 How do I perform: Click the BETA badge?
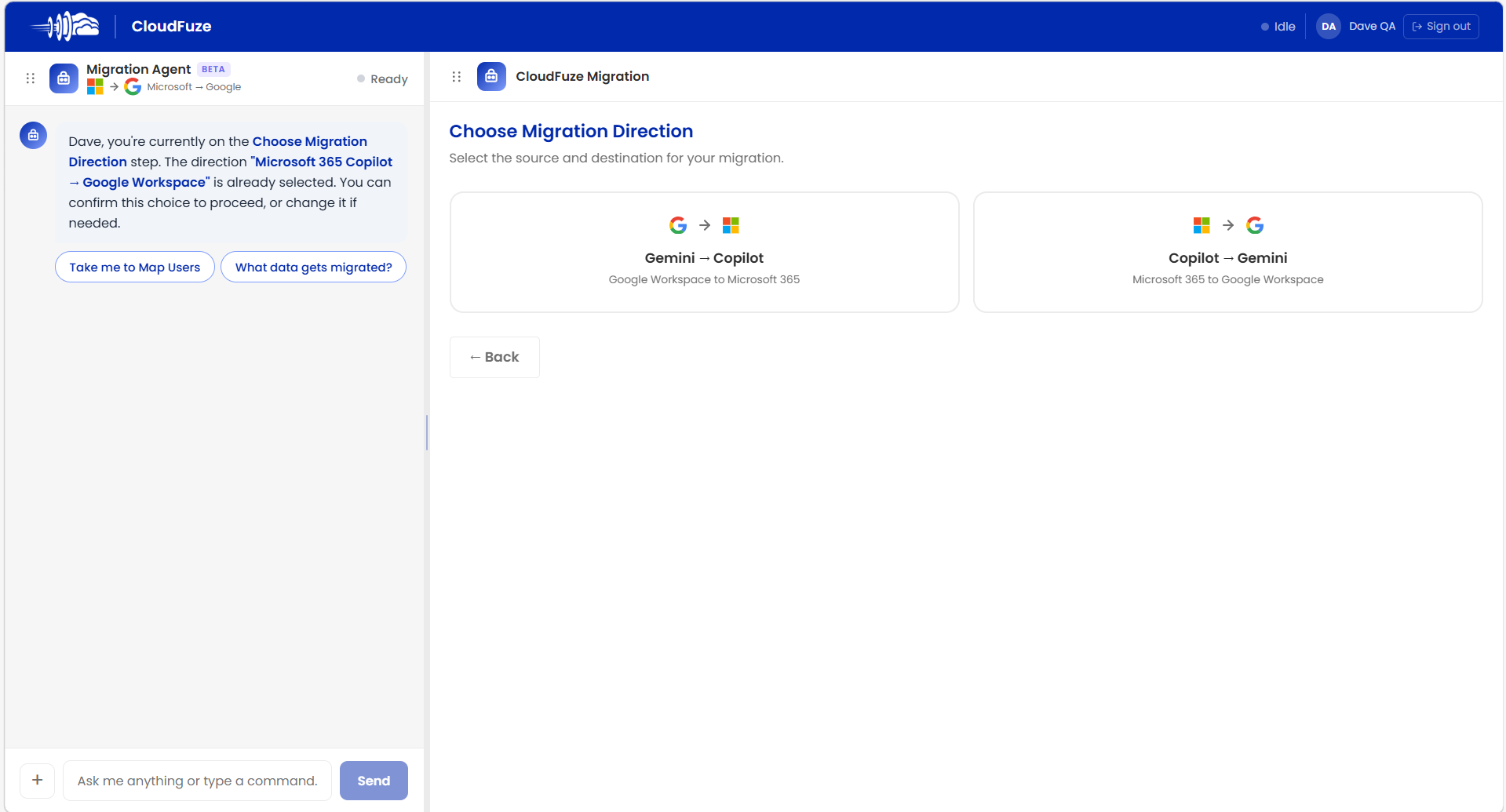[x=213, y=69]
